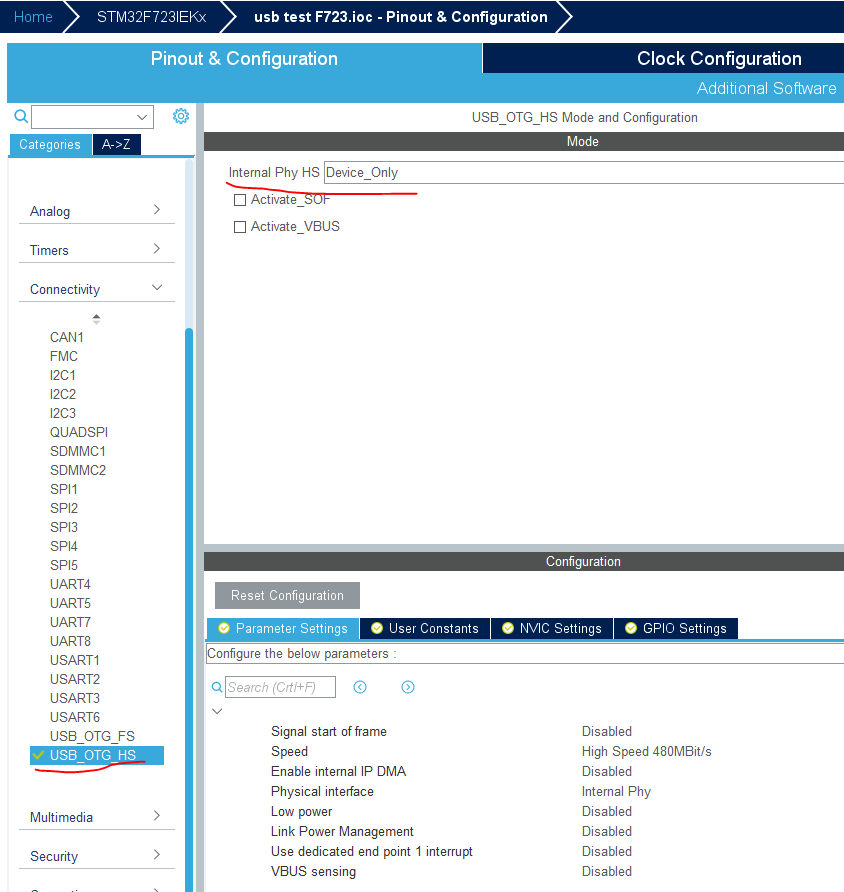Click Disabled value for VBUS sensing
Screen dimensions: 844x892
[x=606, y=872]
